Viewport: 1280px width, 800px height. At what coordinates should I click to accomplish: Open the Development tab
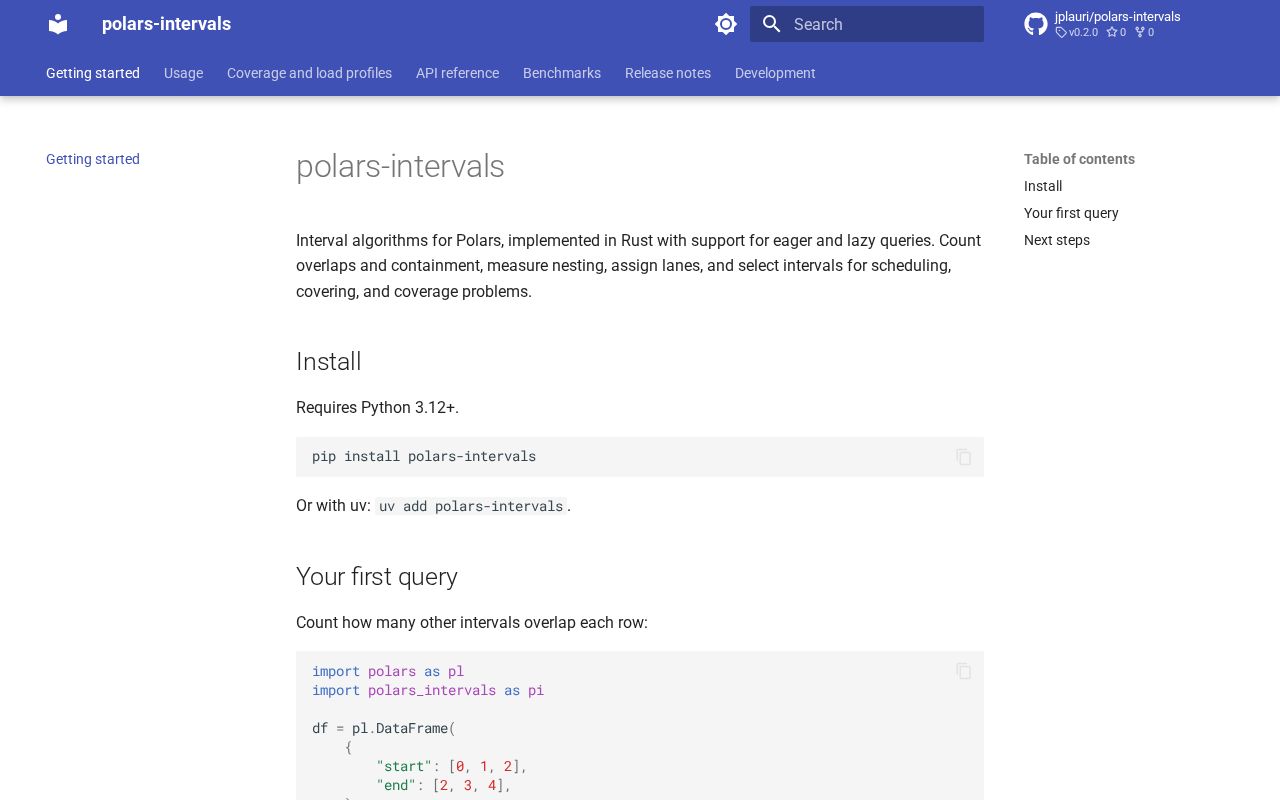coord(775,73)
